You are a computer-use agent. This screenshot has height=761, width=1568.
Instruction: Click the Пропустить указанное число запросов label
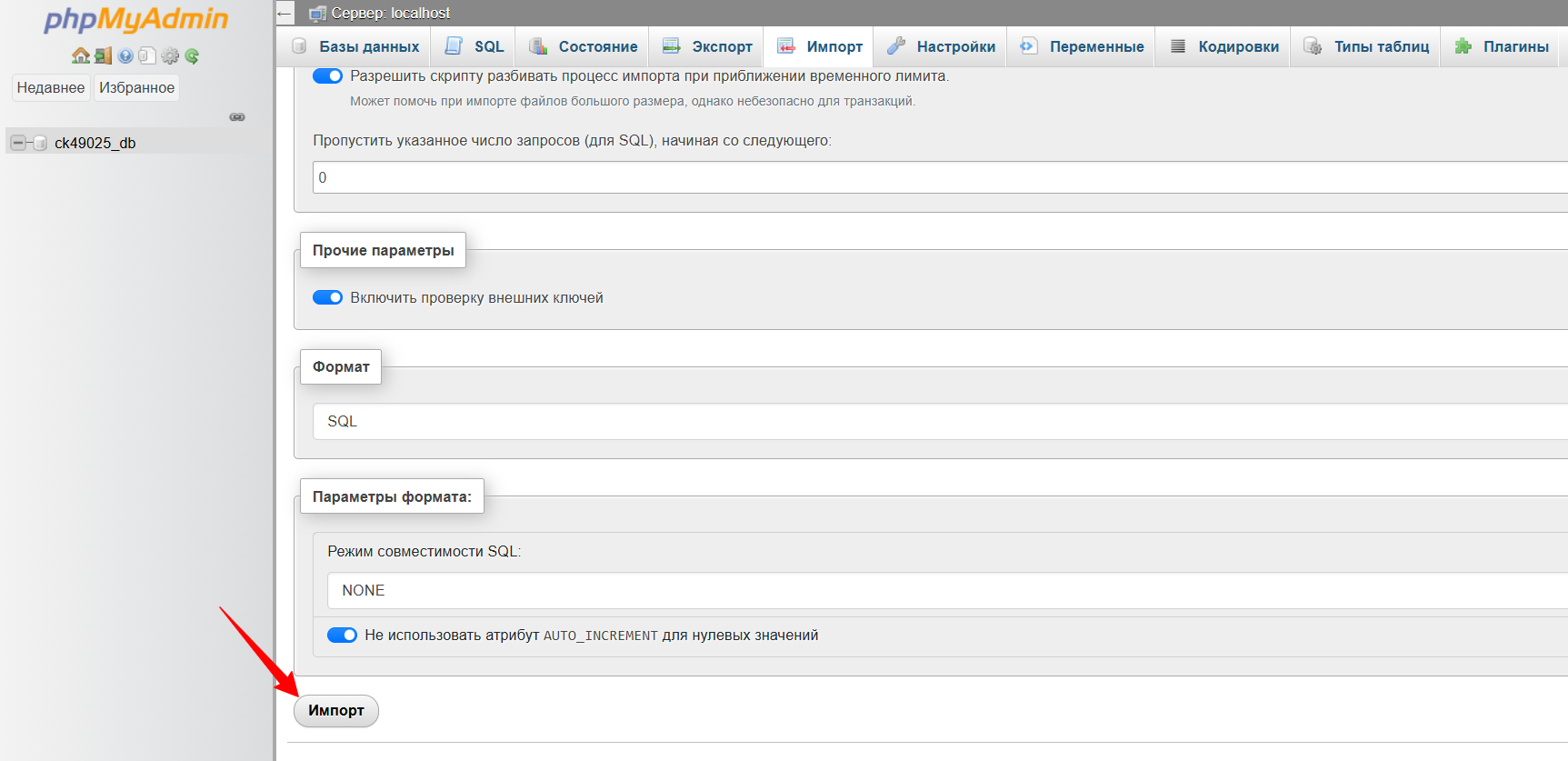(x=572, y=140)
